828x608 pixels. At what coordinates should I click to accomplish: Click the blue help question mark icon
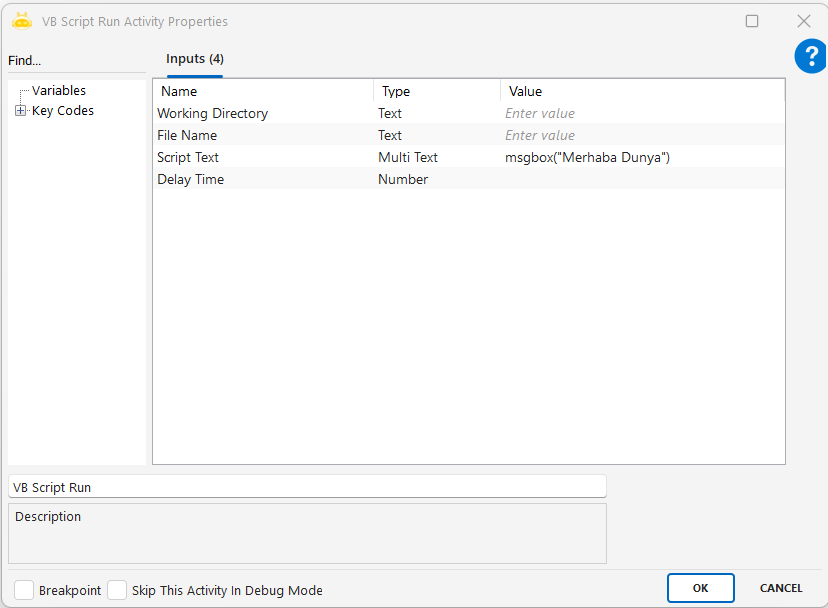[x=809, y=57]
